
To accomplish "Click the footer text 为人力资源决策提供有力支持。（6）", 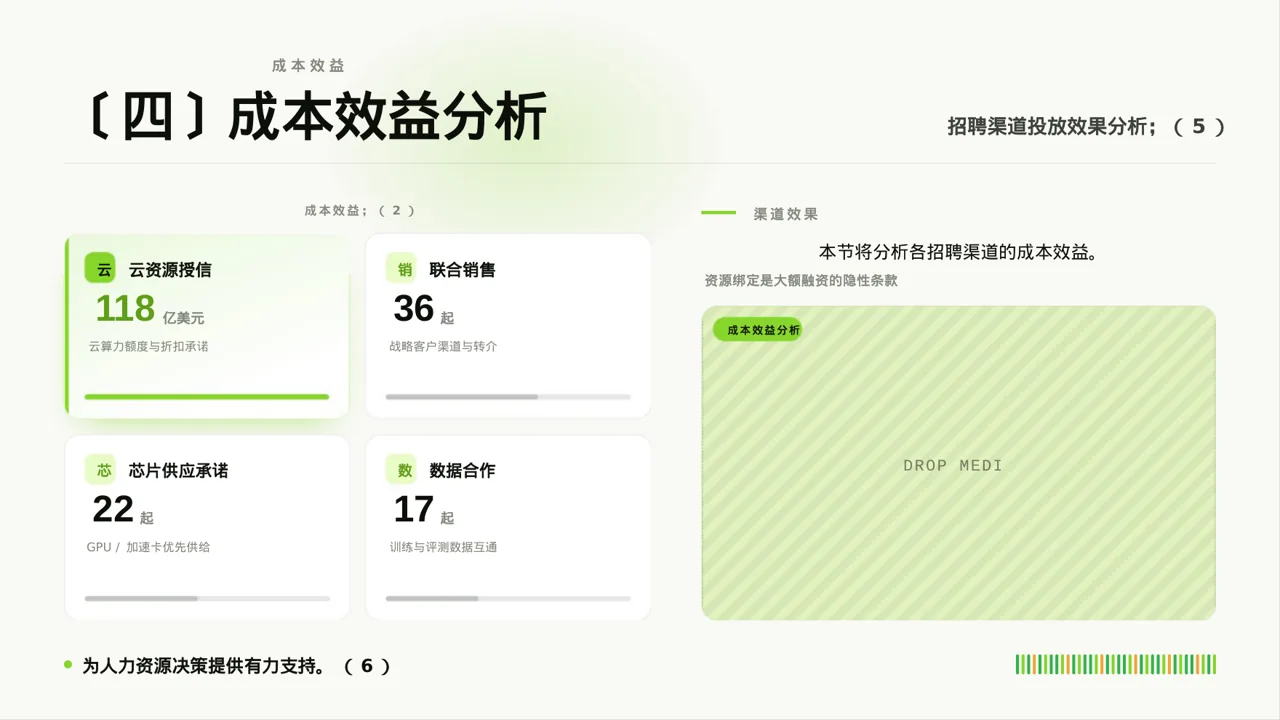I will pos(236,666).
